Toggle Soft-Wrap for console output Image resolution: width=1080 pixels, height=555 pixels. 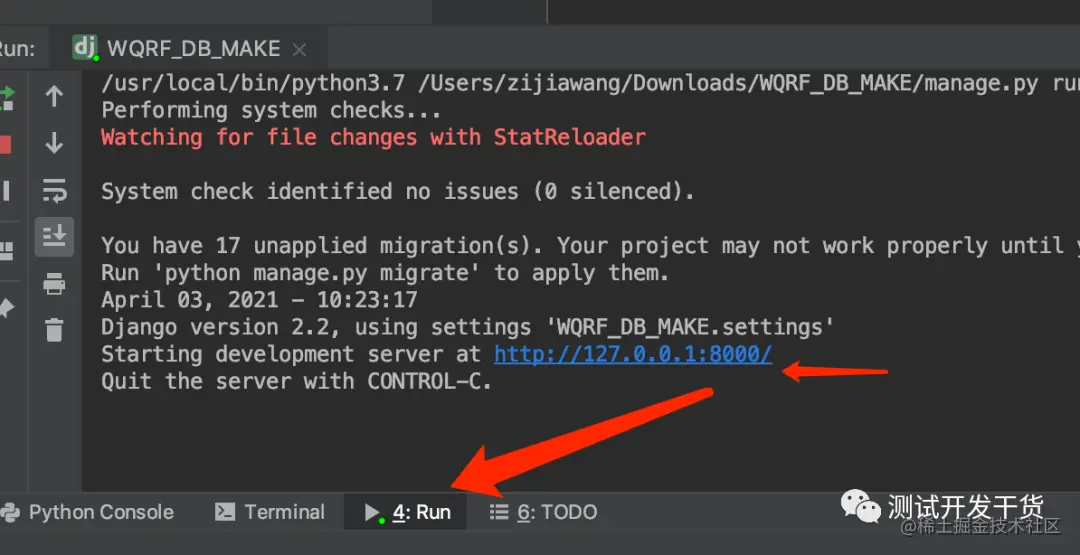pos(54,190)
